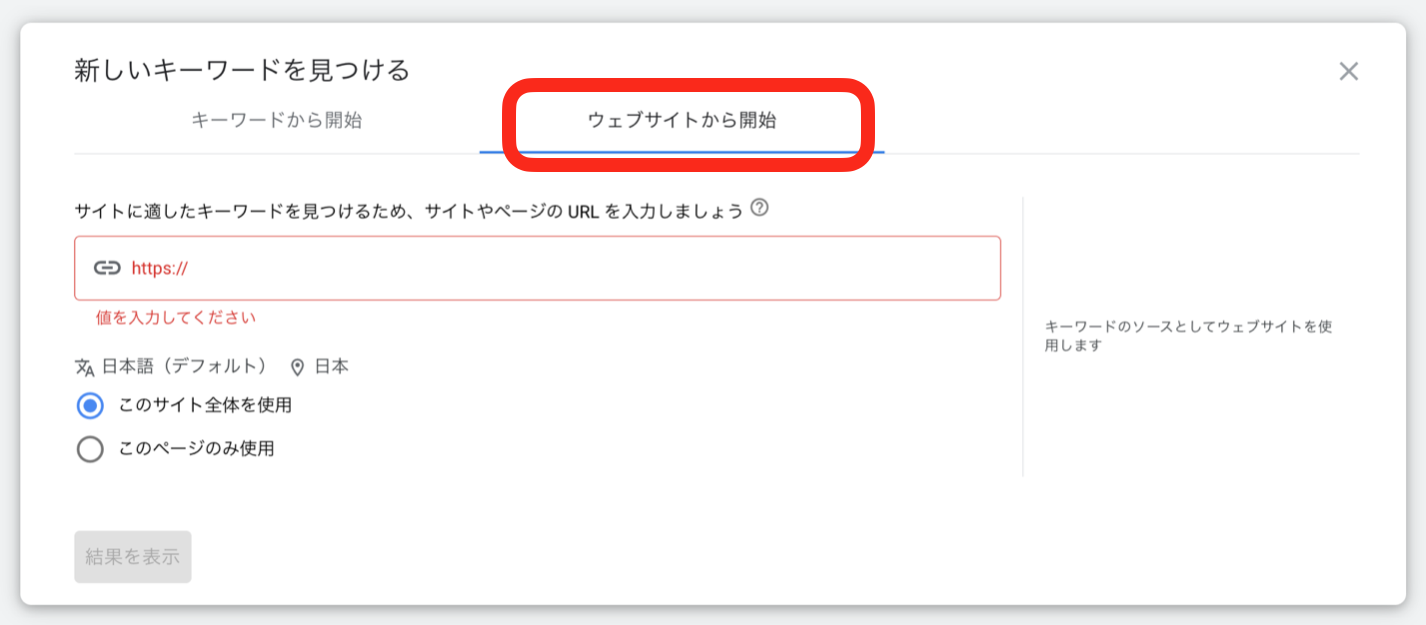Click the このサイト全体を使用 label text
Screen dimensions: 1426x625
(205, 406)
